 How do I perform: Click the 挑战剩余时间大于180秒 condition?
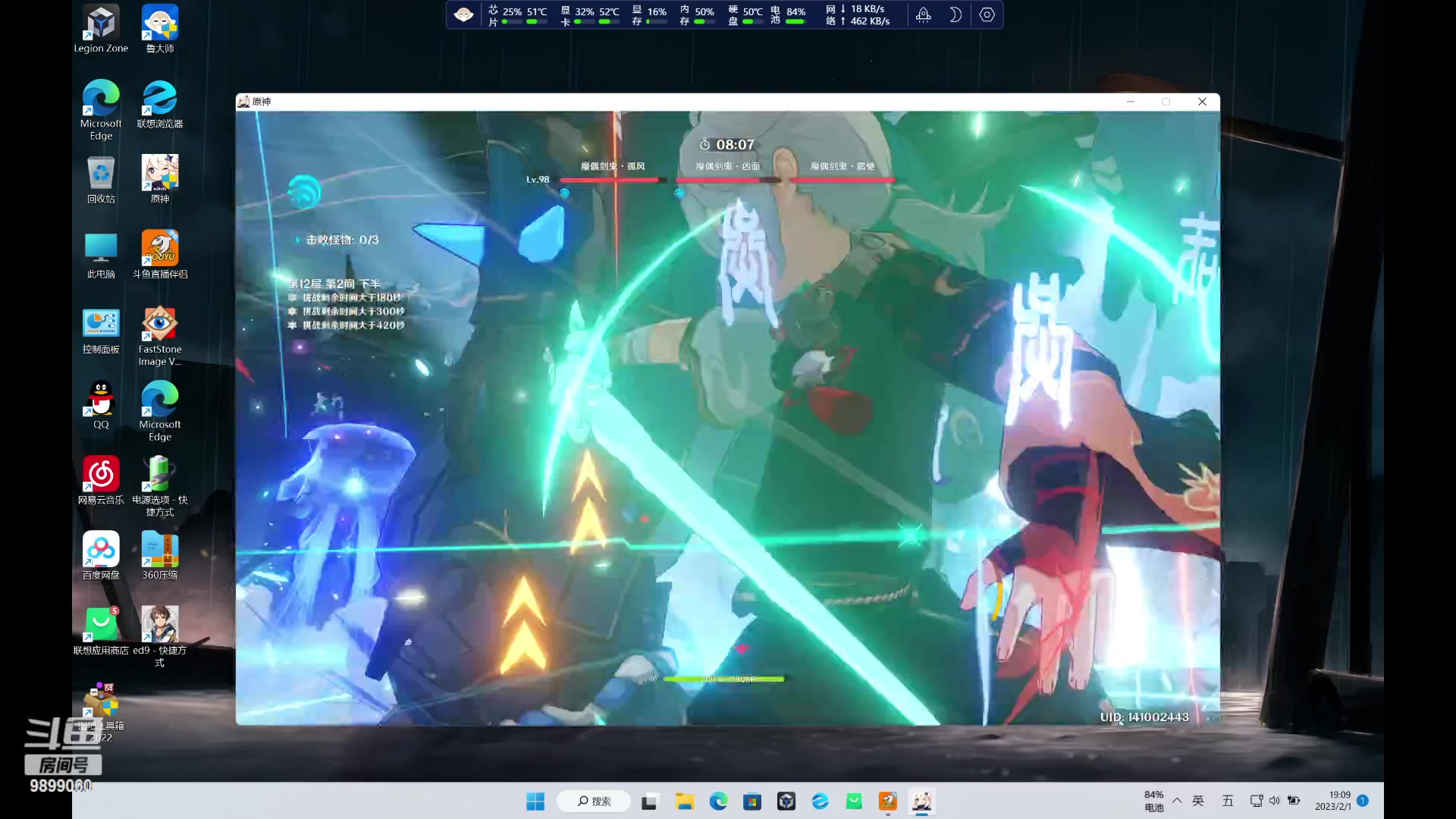click(x=352, y=297)
